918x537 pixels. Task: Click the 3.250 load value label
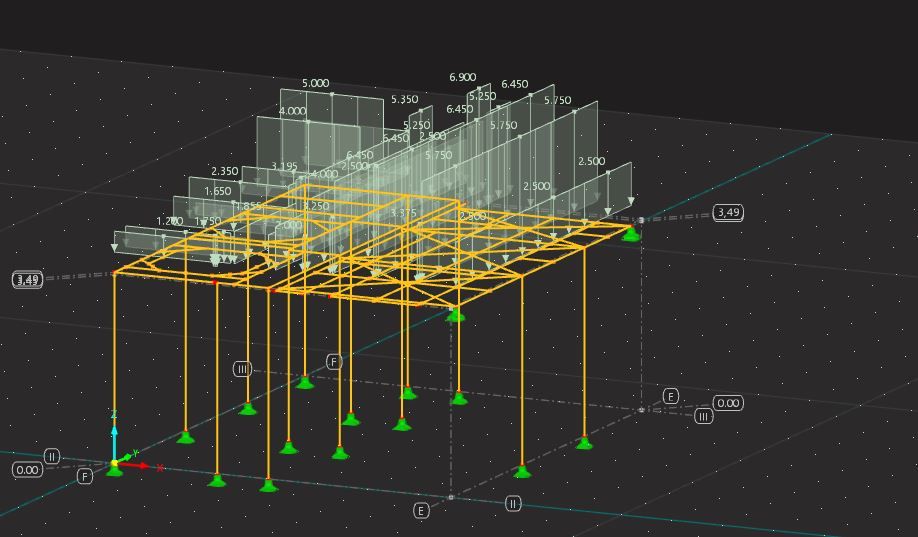[316, 206]
